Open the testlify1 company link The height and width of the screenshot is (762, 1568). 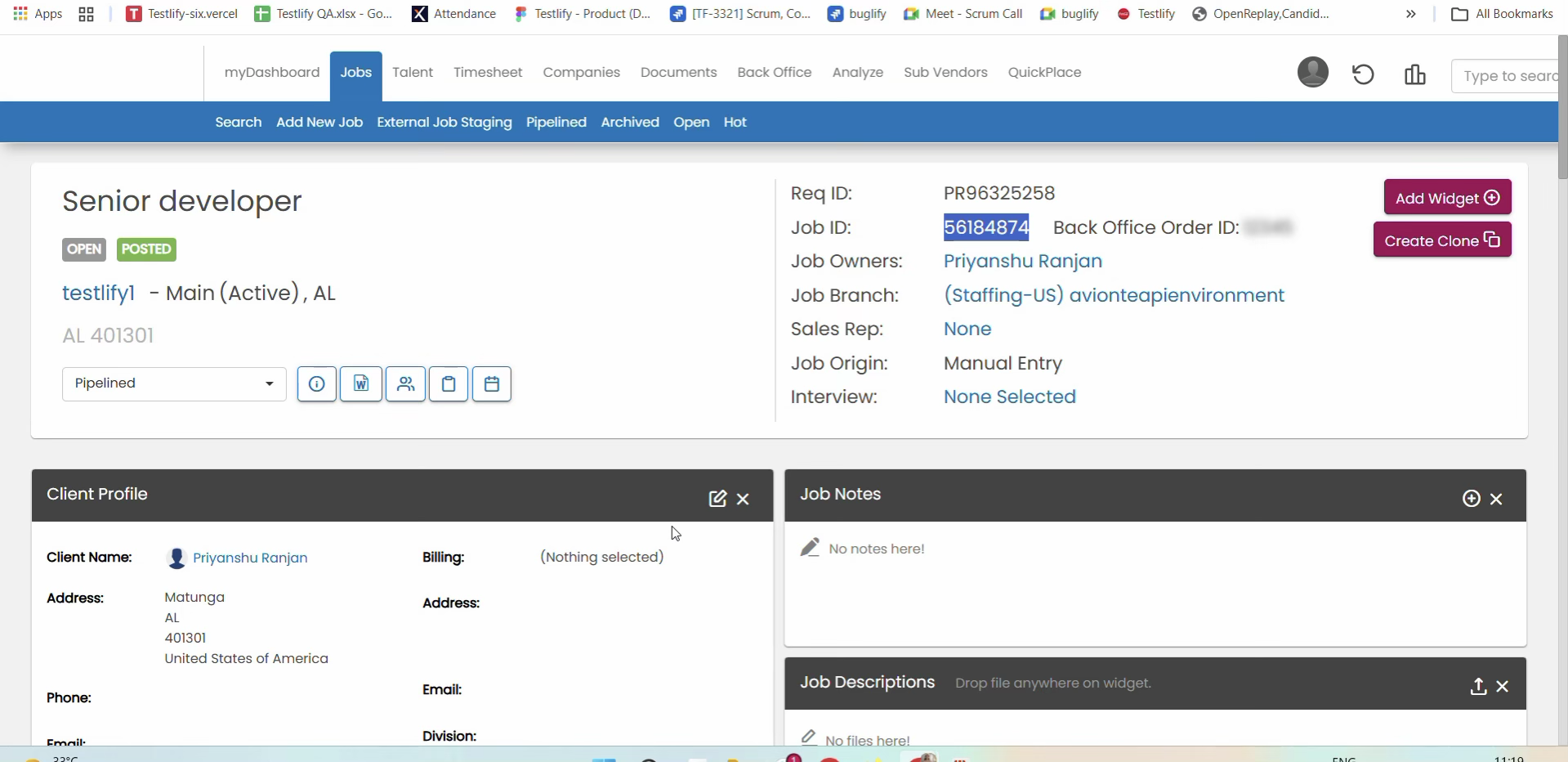tap(99, 293)
